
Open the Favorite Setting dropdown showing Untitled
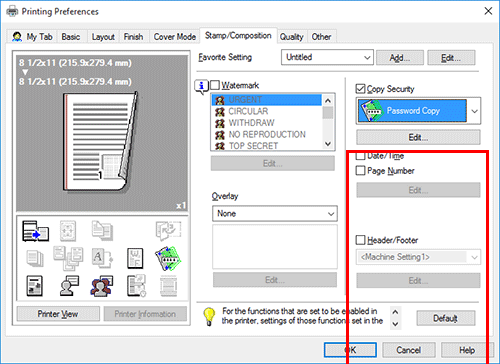tap(327, 57)
